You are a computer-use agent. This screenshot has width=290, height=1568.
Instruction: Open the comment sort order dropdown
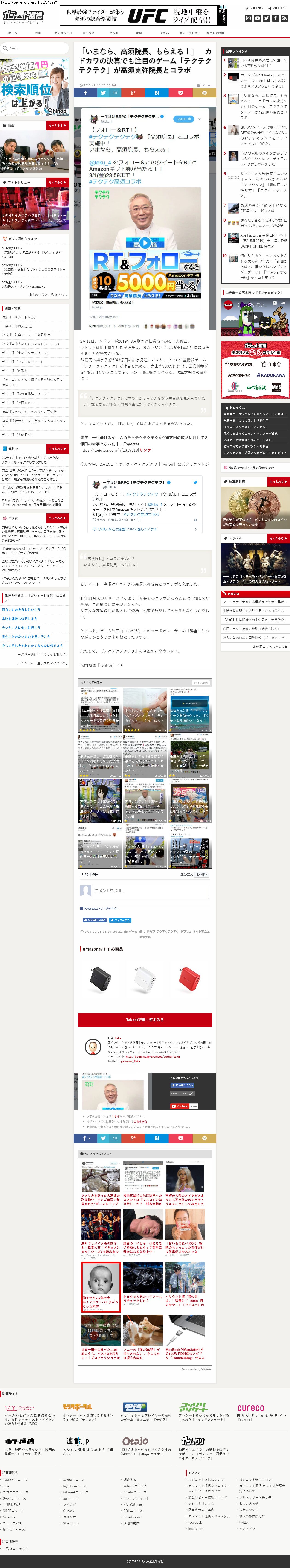point(201,874)
